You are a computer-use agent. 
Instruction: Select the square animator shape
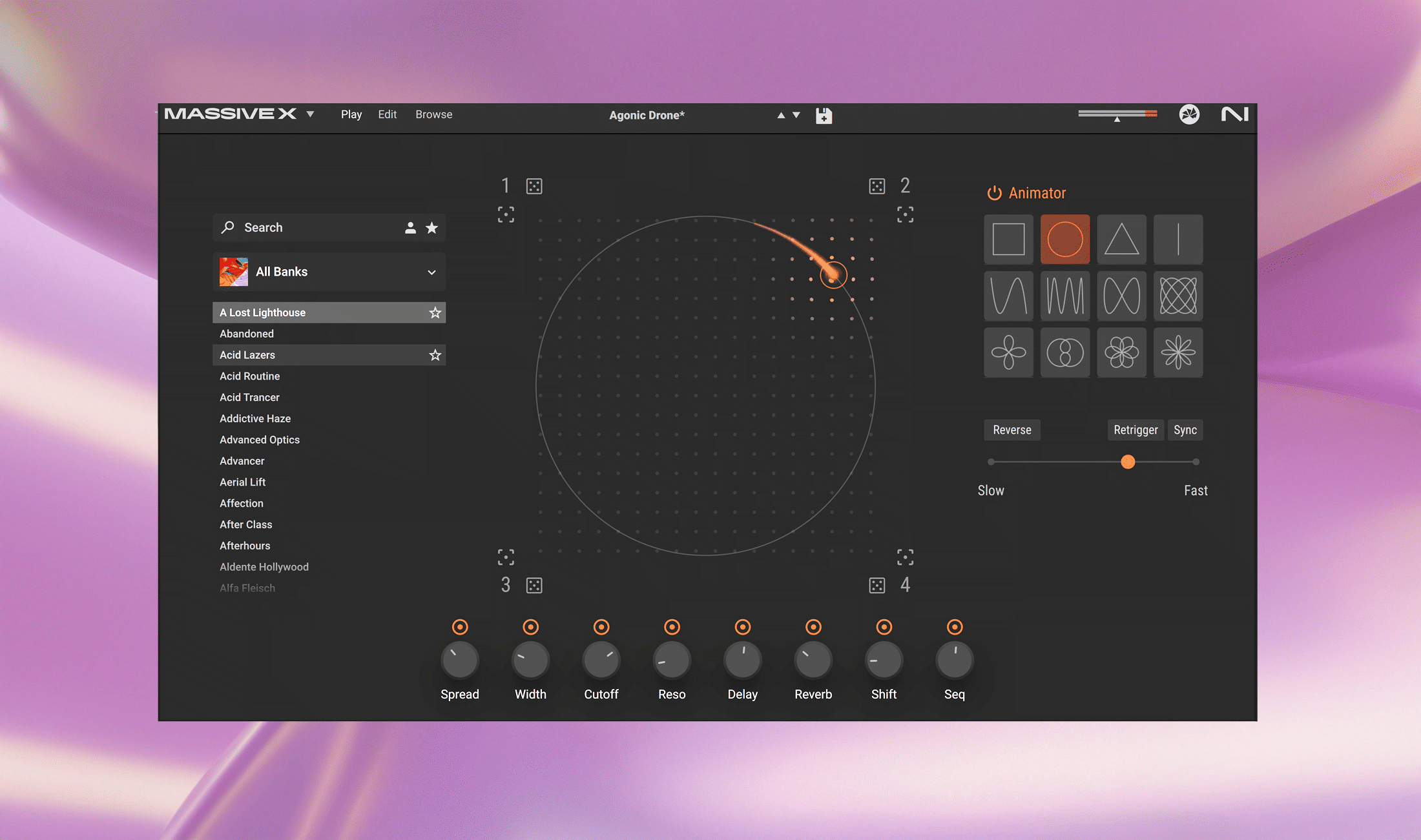[1008, 240]
